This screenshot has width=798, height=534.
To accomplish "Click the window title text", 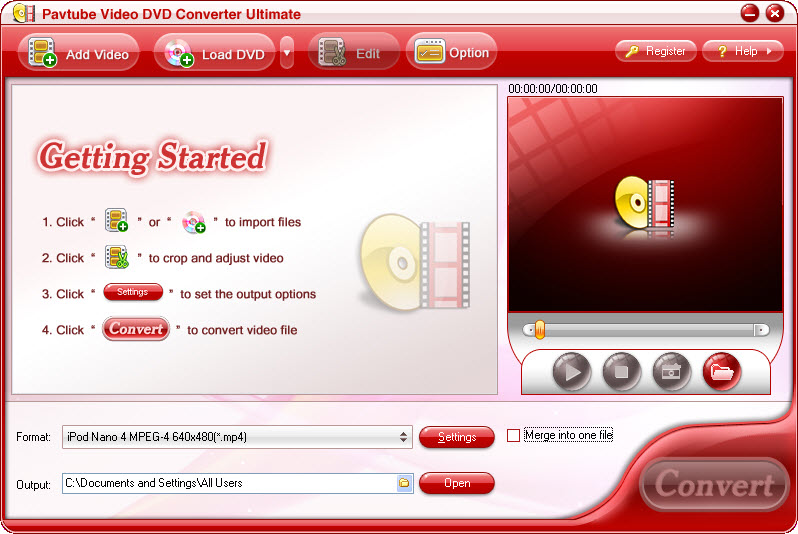I will click(171, 14).
